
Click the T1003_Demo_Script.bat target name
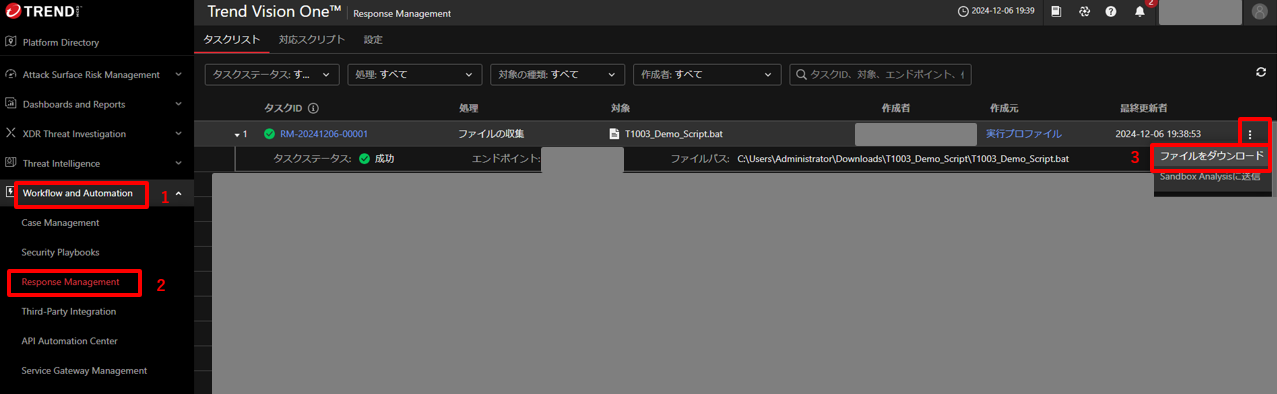[x=674, y=134]
